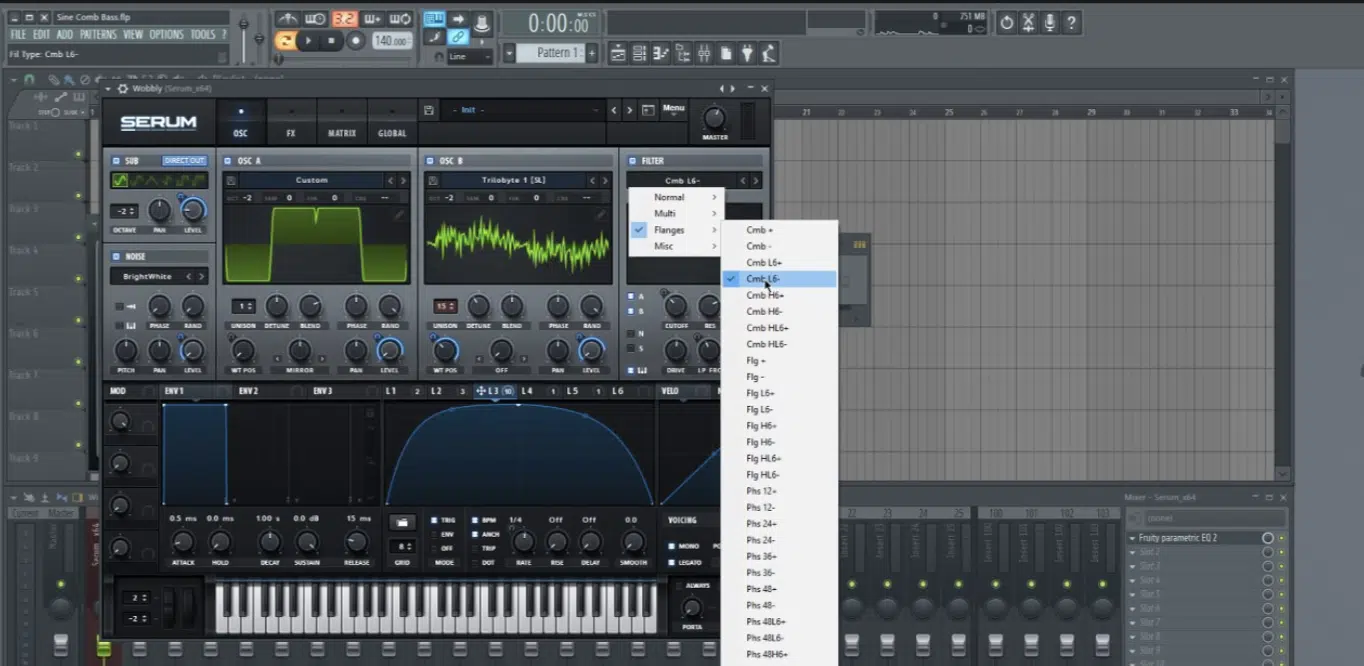Expand the Normal filter submenu
Viewport: 1364px width, 666px height.
[x=674, y=197]
